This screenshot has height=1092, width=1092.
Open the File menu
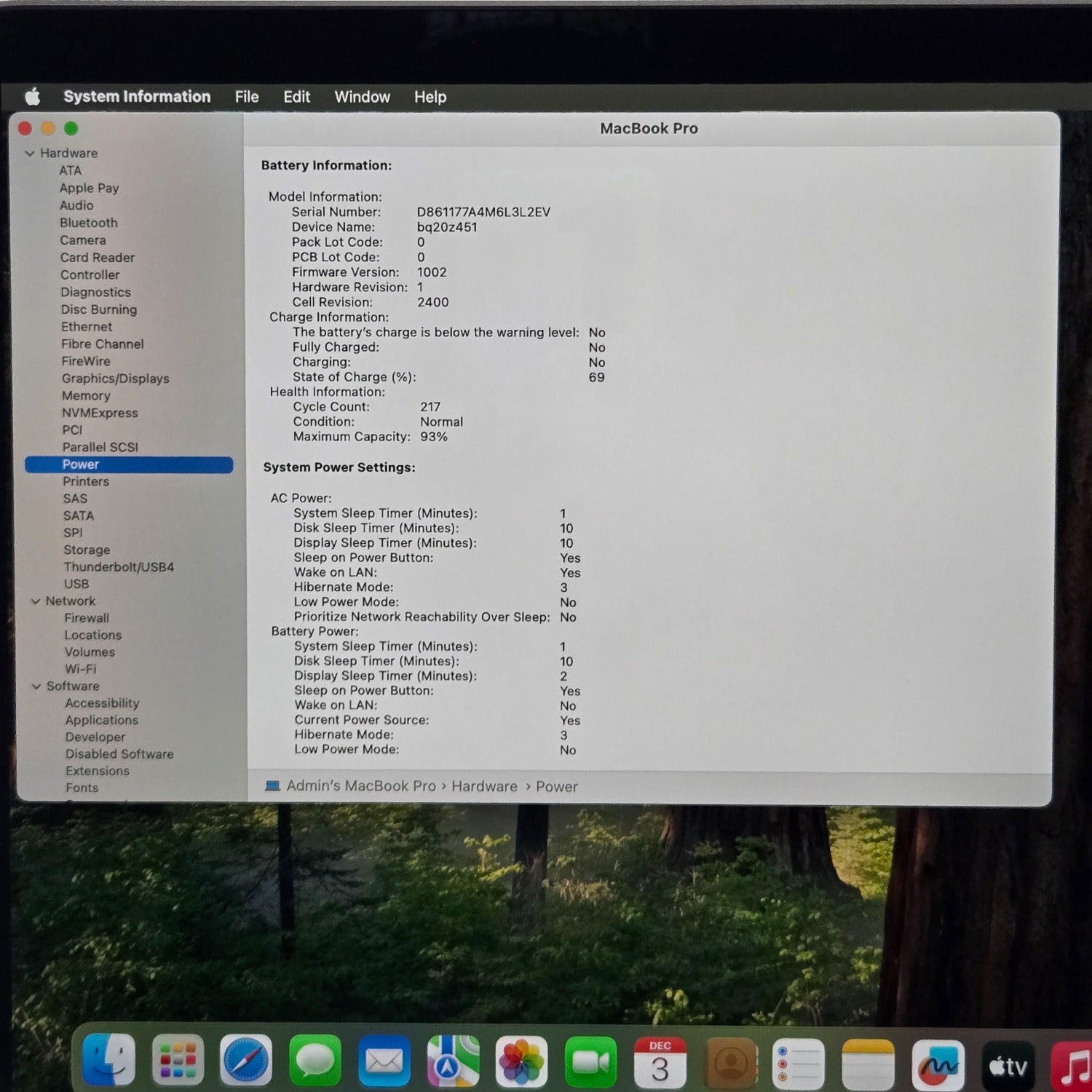pyautogui.click(x=247, y=97)
